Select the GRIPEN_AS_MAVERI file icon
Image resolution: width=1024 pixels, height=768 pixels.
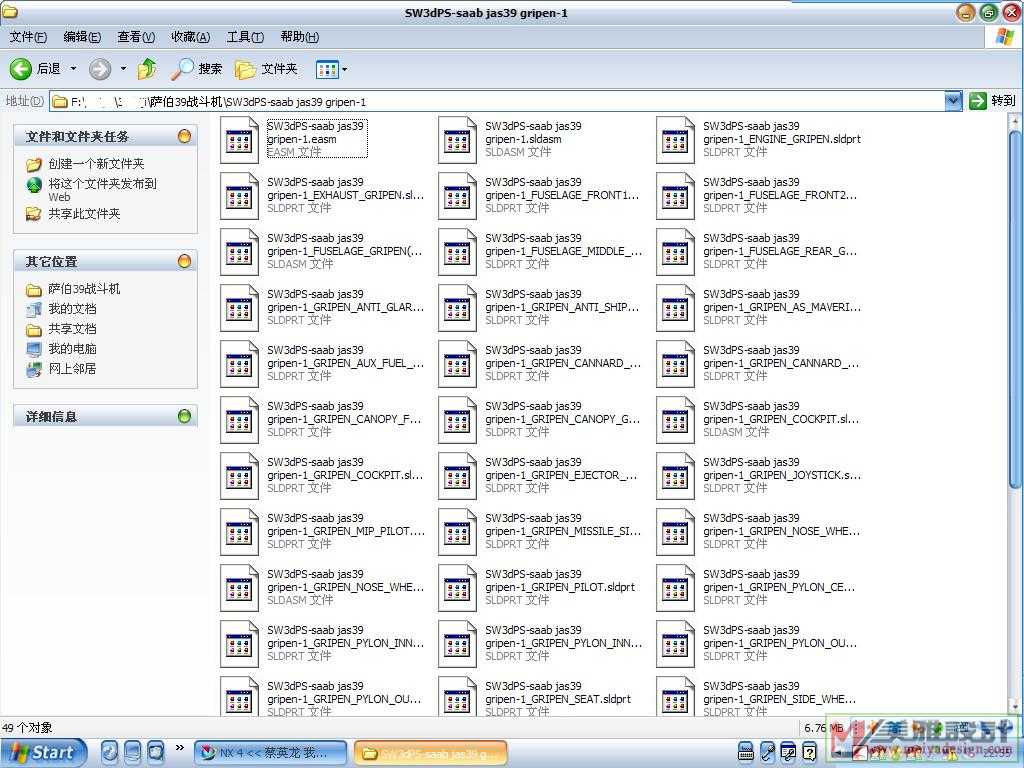click(675, 308)
